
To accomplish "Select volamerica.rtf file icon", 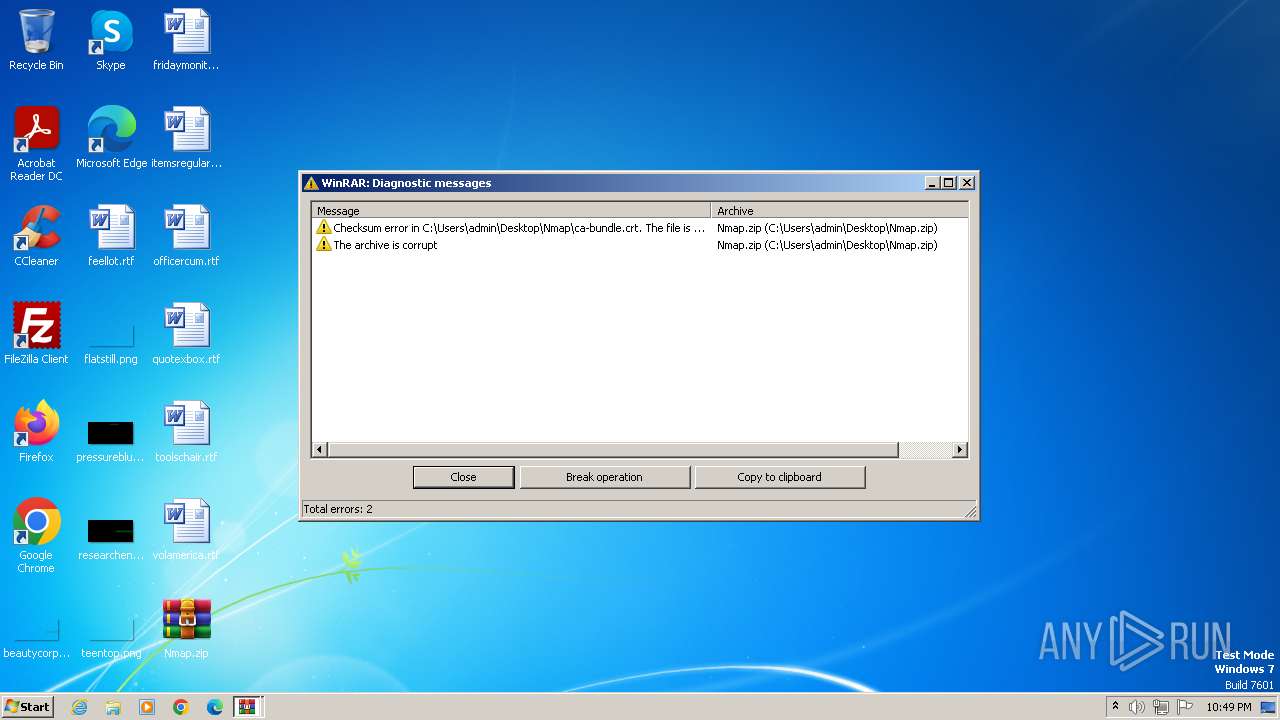I will pyautogui.click(x=186, y=530).
